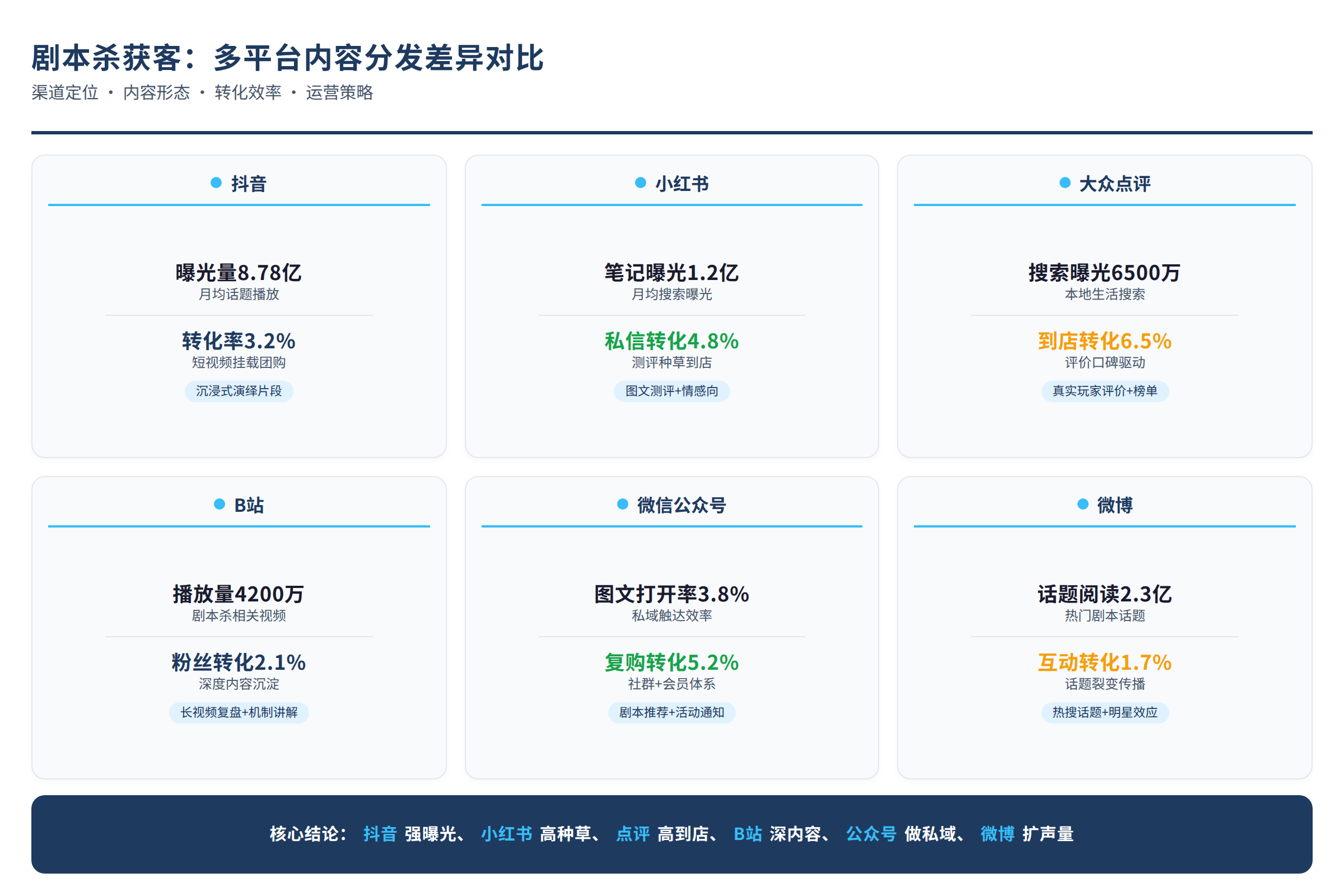Click the 评价口碑驱动 caption

[1105, 362]
